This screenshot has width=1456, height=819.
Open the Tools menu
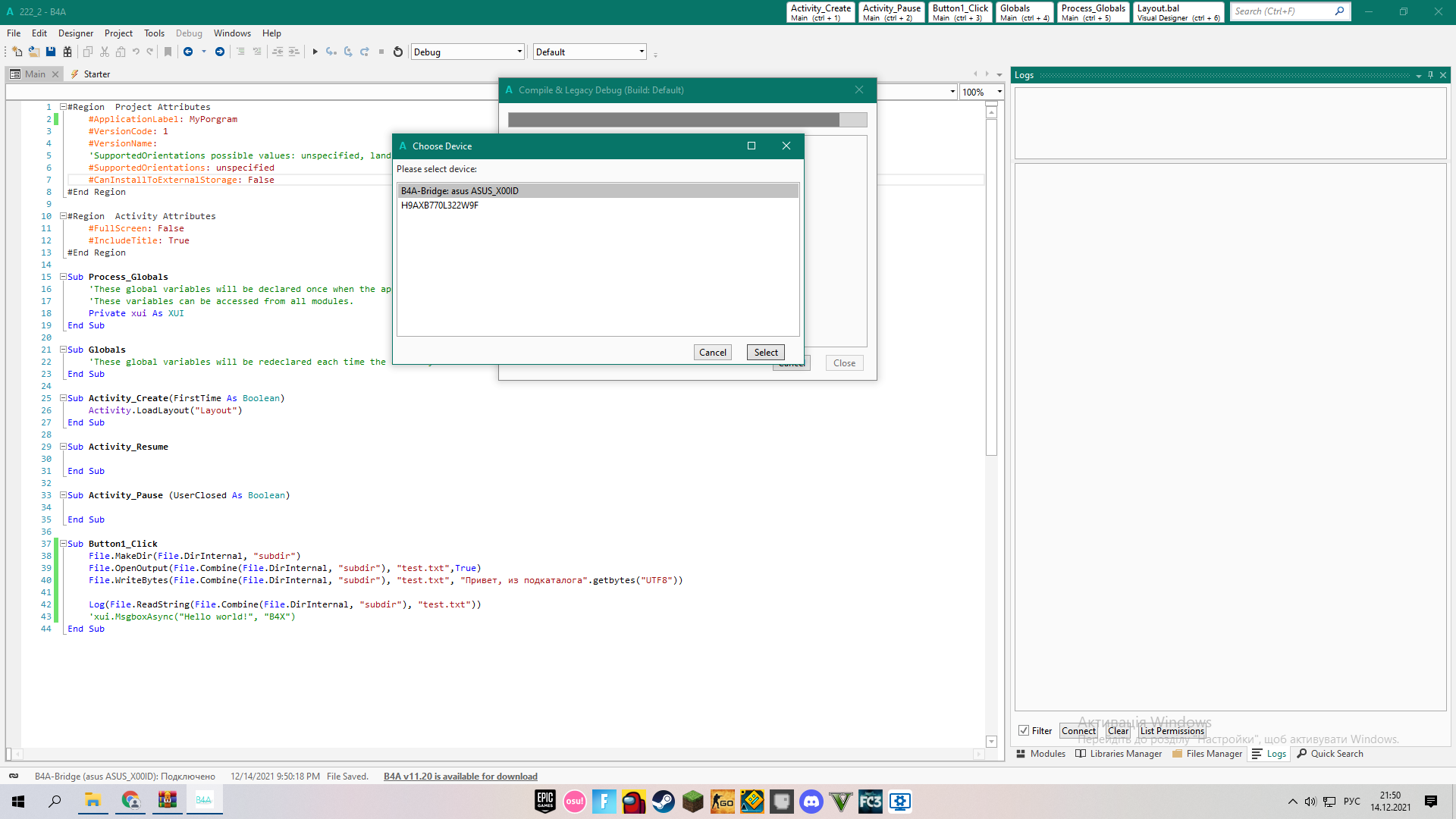click(x=154, y=33)
